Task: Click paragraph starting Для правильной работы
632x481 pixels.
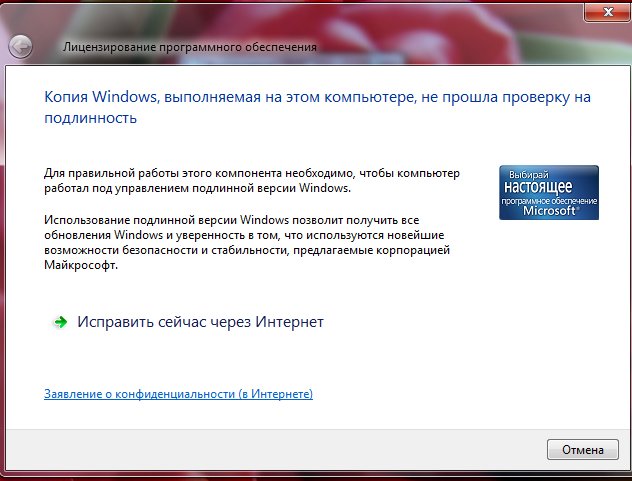Action: click(x=252, y=180)
